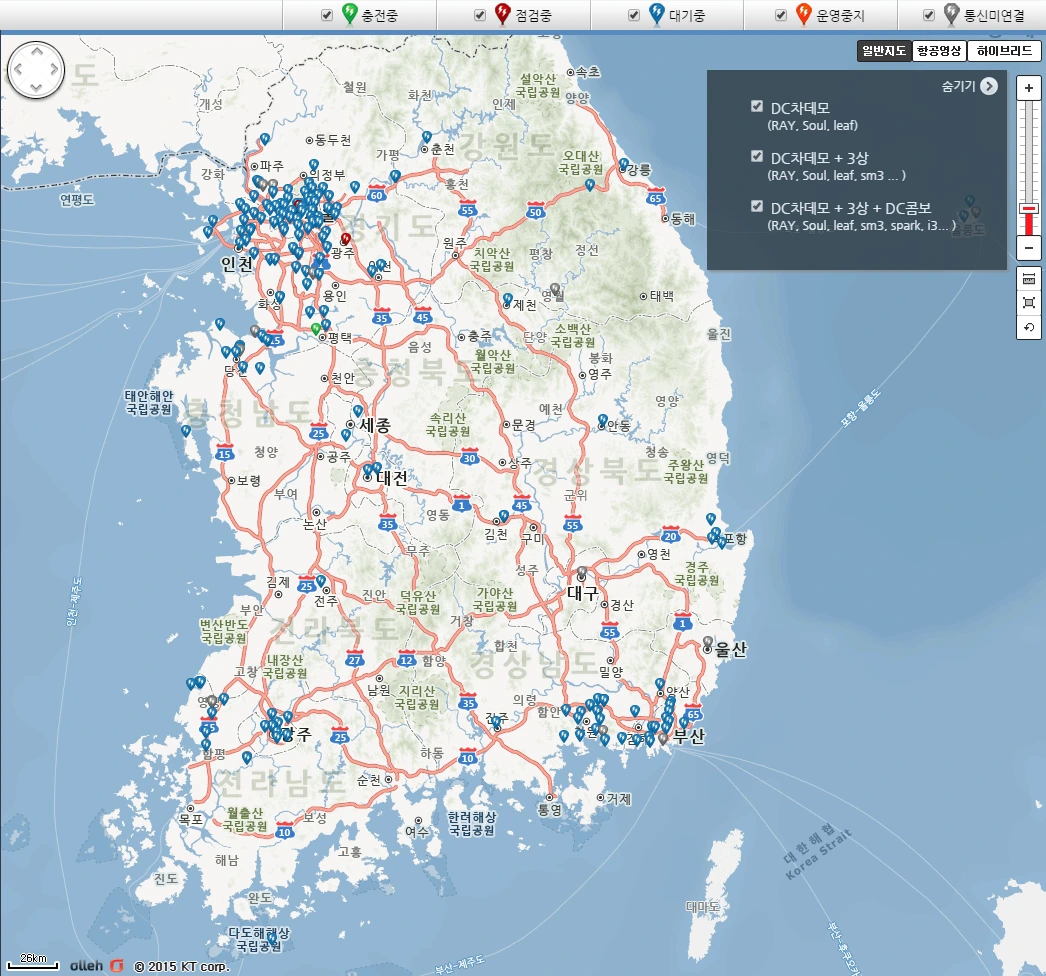Click the 대전 city label
Viewport: 1046px width, 976px height.
392,478
